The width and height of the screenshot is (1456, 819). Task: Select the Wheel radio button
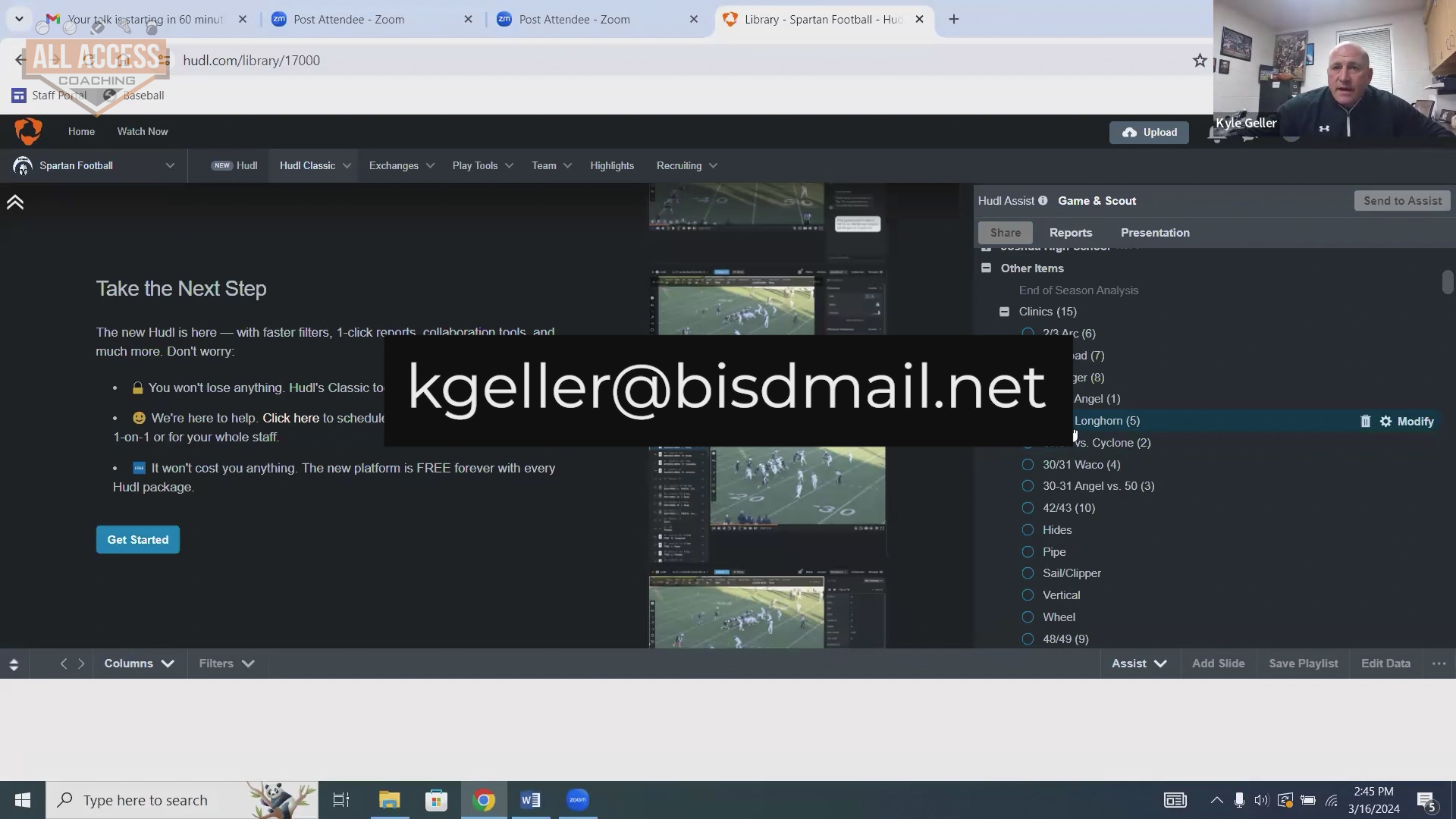[x=1028, y=617]
